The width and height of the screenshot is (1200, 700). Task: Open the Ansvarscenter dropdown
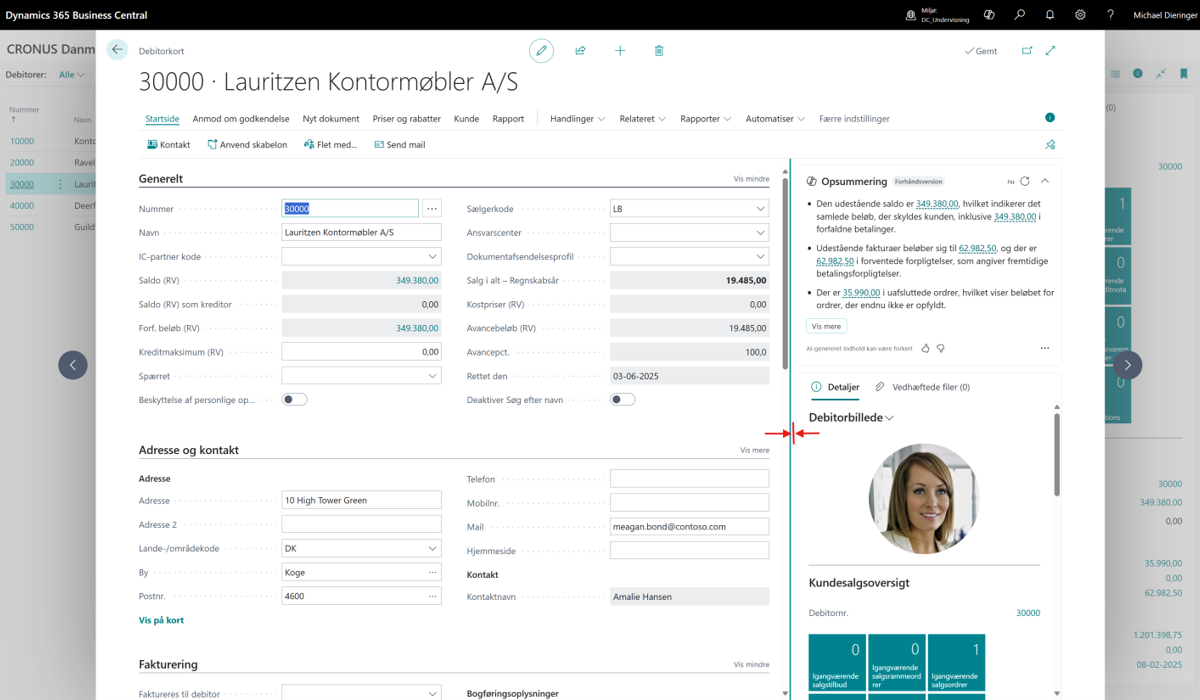click(760, 232)
